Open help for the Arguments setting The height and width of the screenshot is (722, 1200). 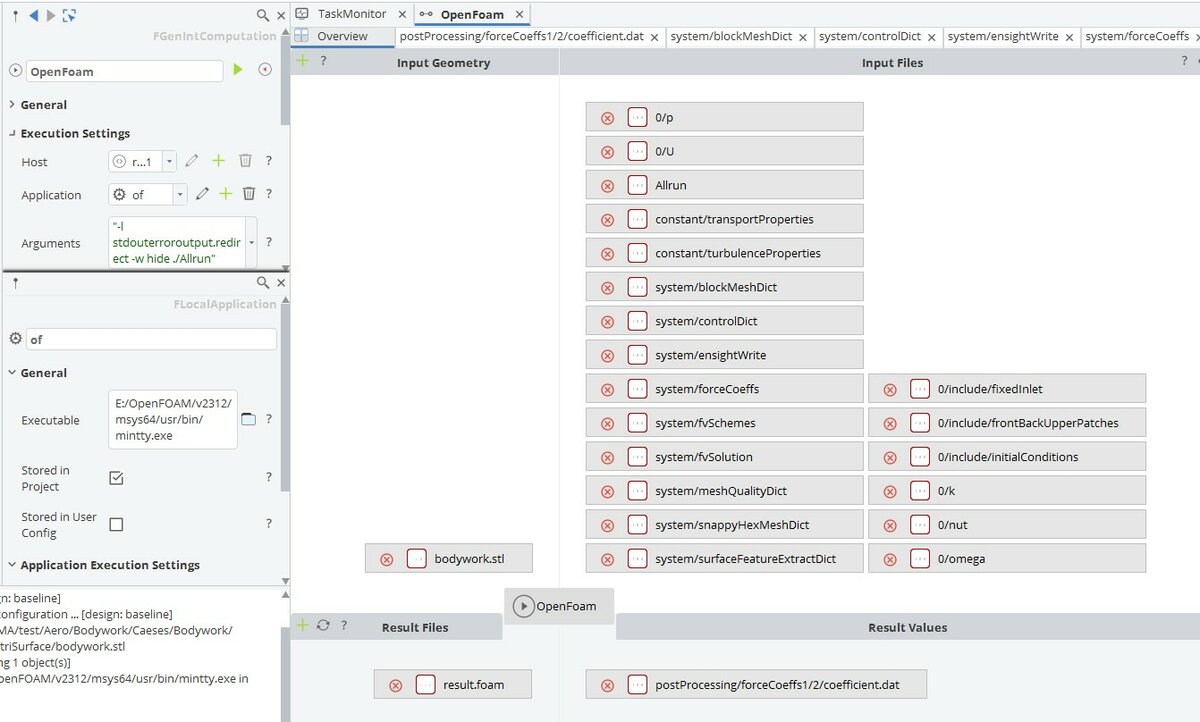(x=269, y=242)
